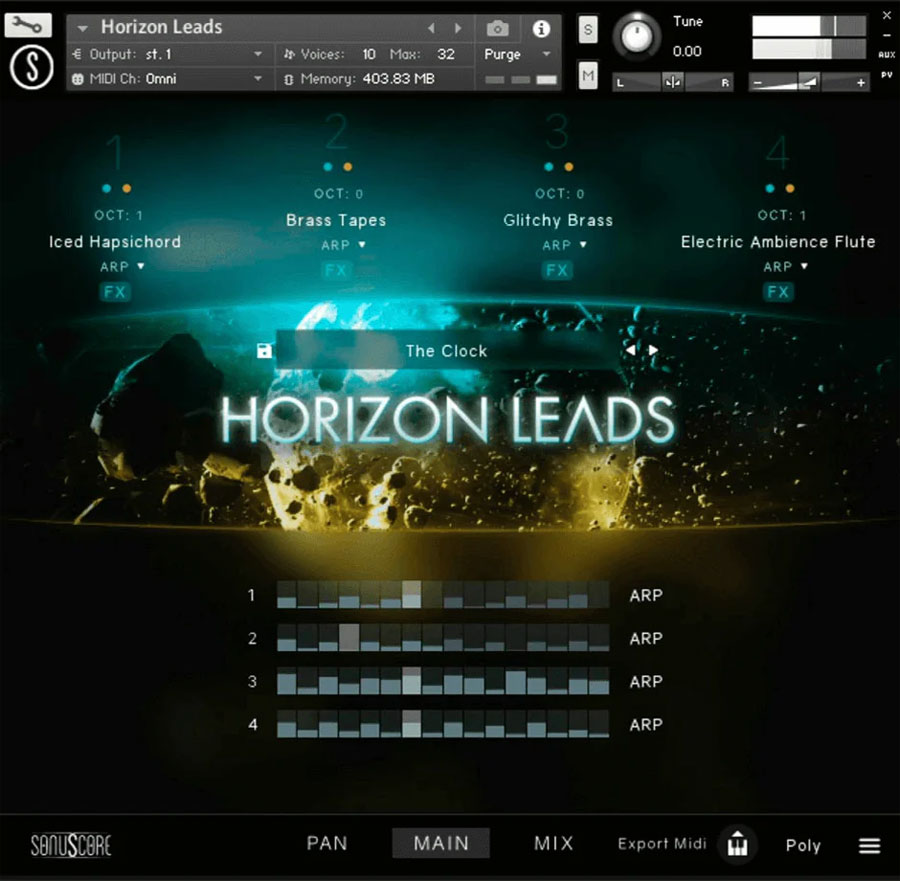Open the snapshot camera icon
The height and width of the screenshot is (881, 900).
499,29
